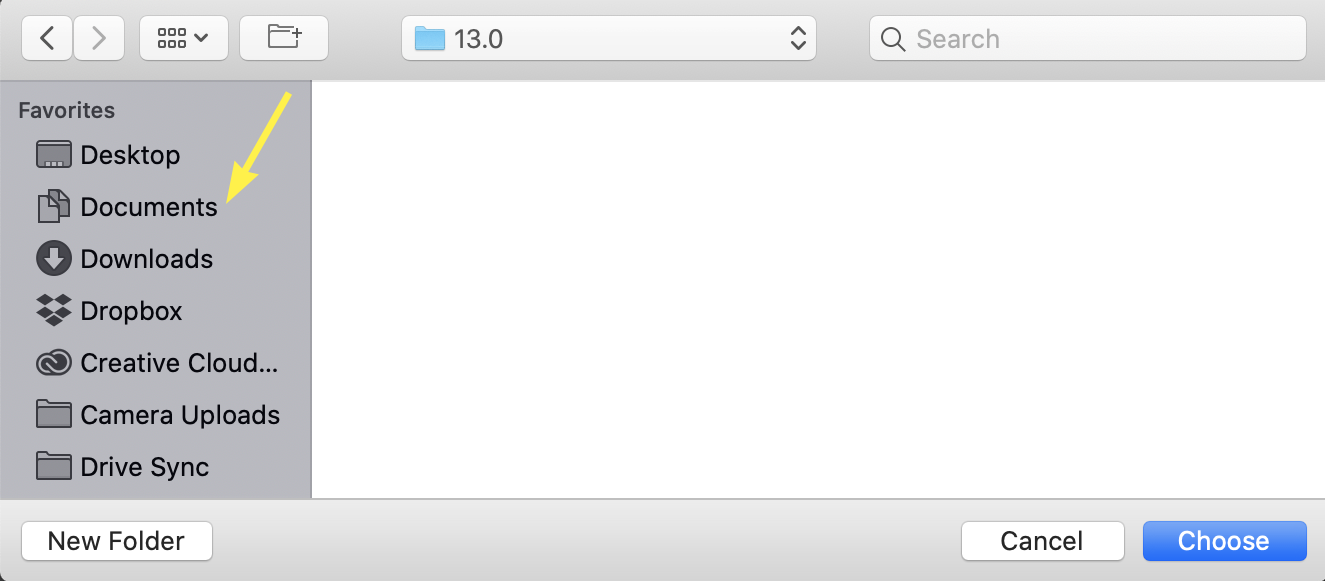The image size is (1325, 581).
Task: Open the Camera Uploads folder
Action: point(156,415)
